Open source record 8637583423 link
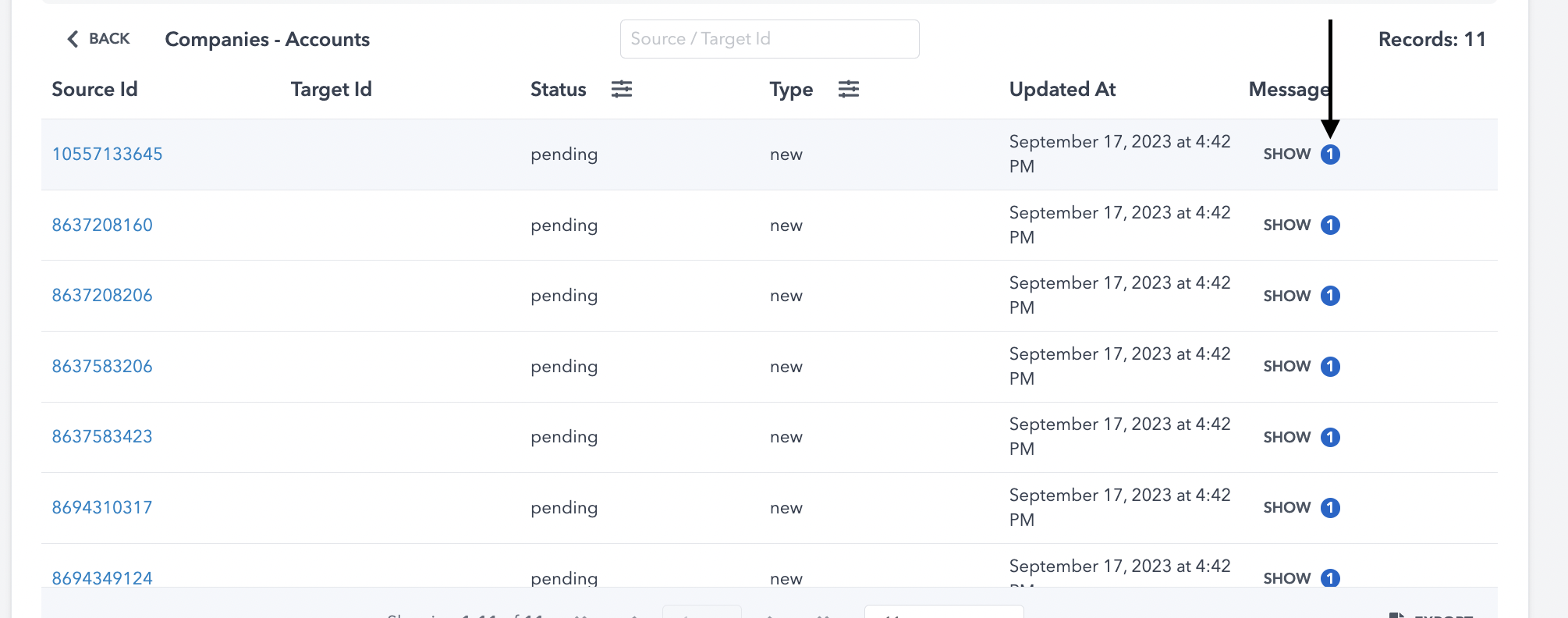Viewport: 1568px width, 618px height. point(102,437)
